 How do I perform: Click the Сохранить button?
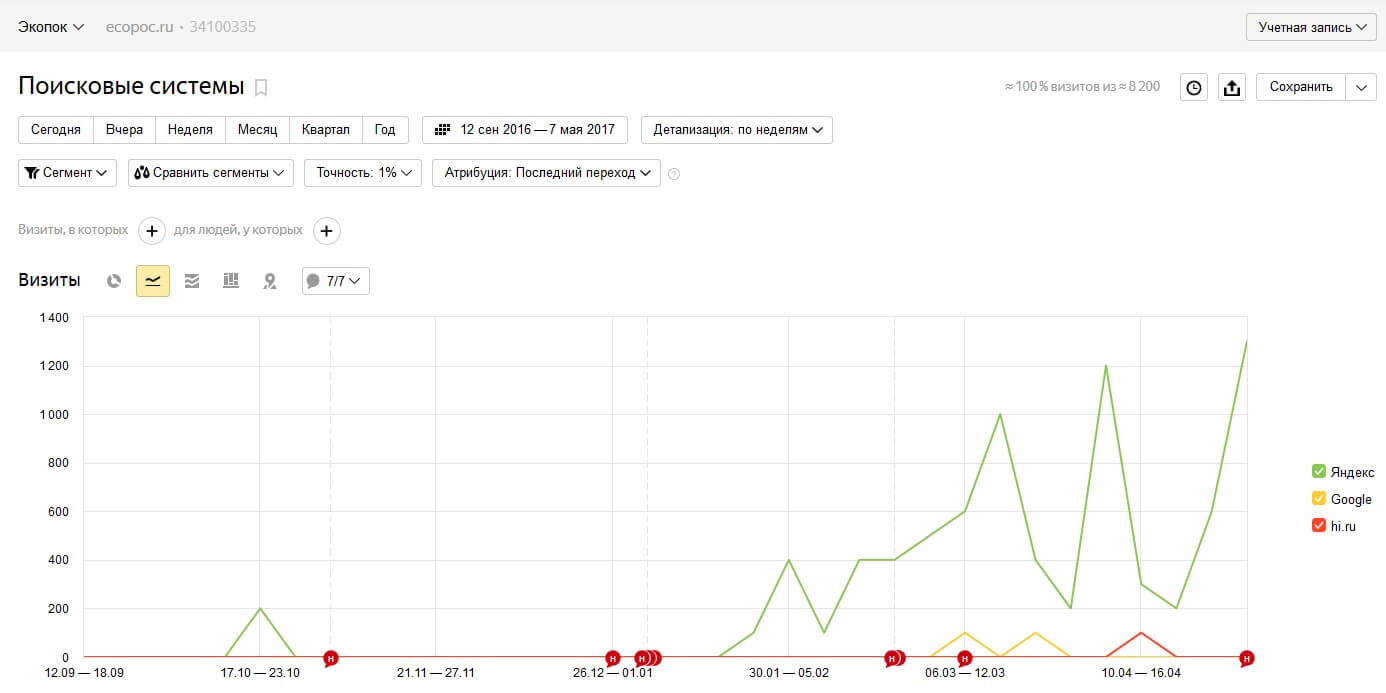click(1301, 87)
